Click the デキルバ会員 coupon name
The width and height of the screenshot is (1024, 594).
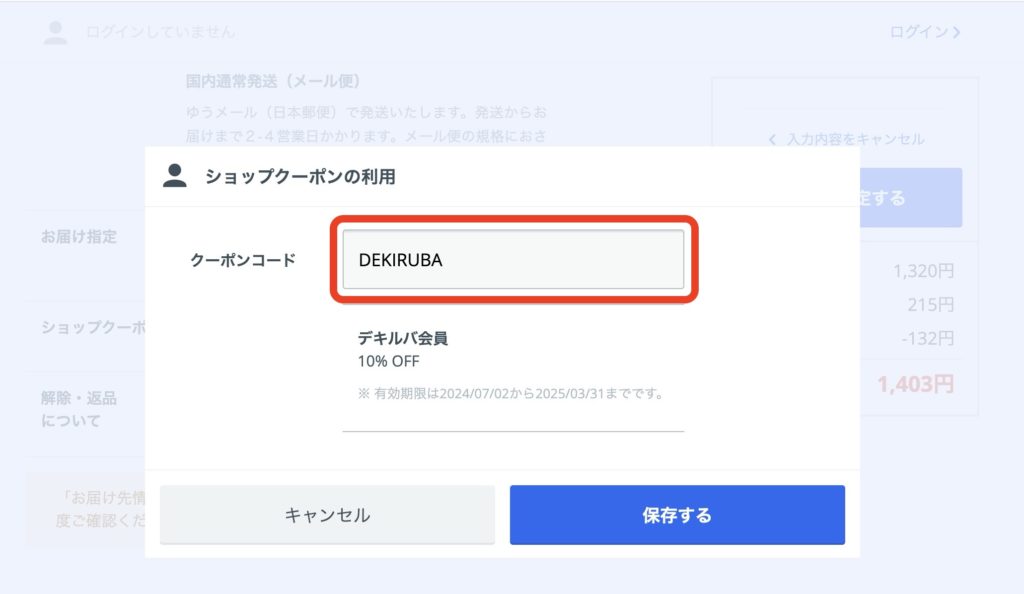coord(403,338)
